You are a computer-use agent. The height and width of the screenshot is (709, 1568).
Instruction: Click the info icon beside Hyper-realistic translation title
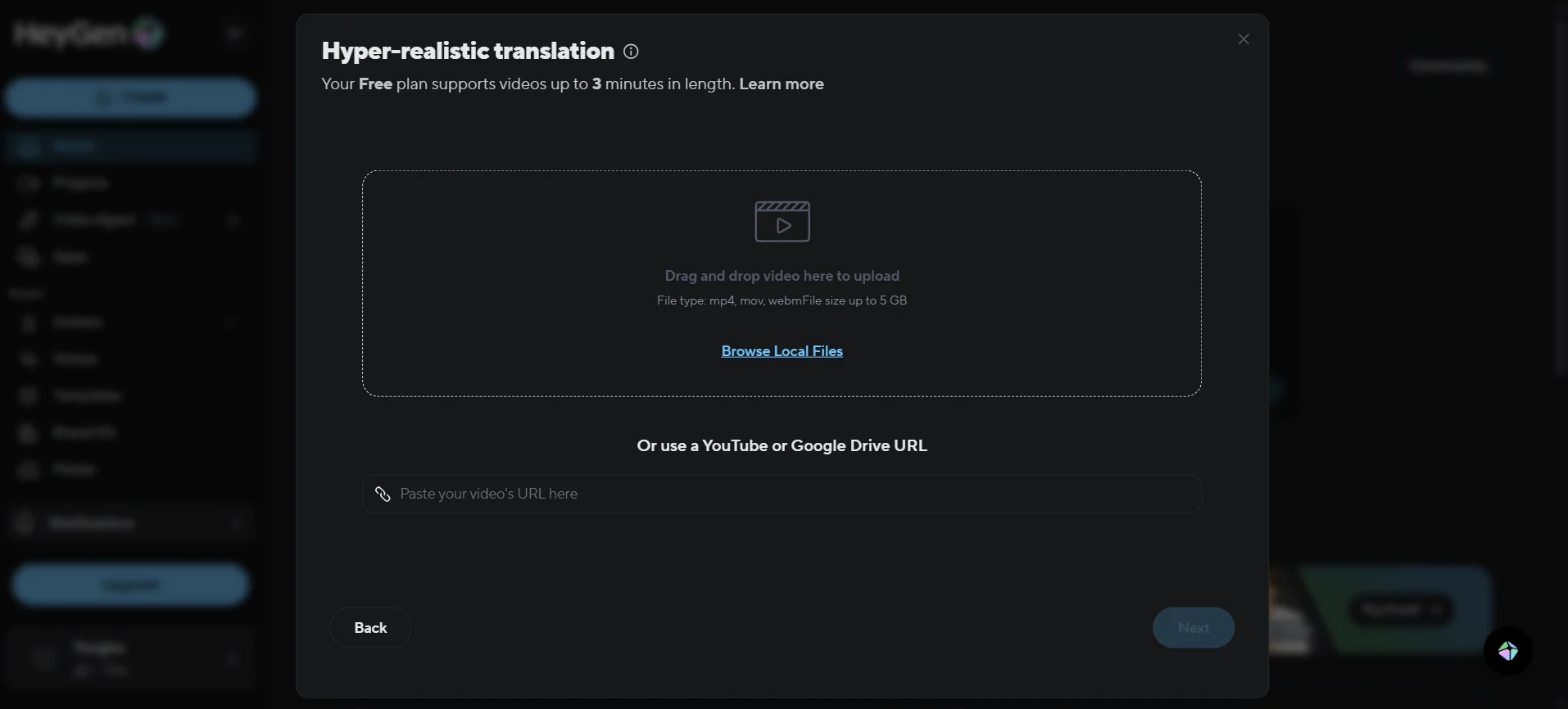[631, 52]
